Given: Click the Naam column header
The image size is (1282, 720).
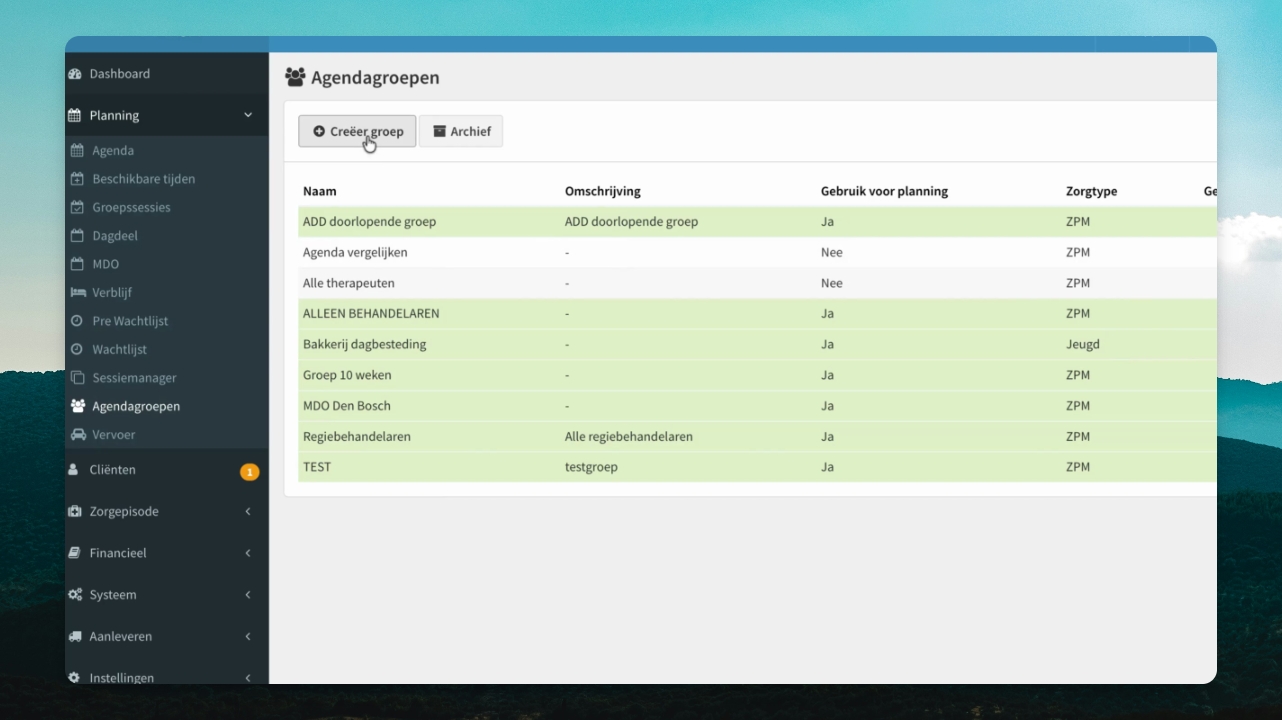Looking at the screenshot, I should tap(320, 191).
